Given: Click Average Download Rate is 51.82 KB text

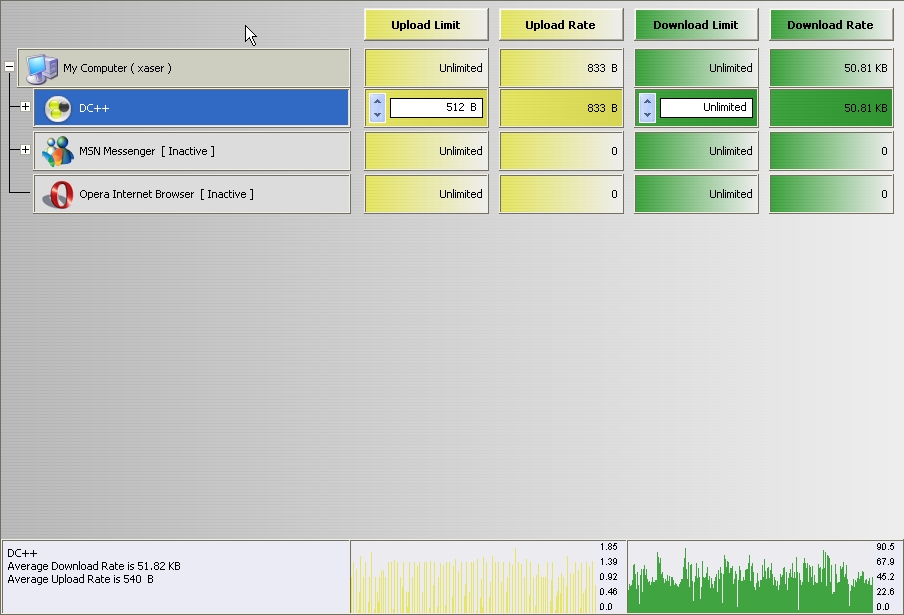Looking at the screenshot, I should click(94, 566).
